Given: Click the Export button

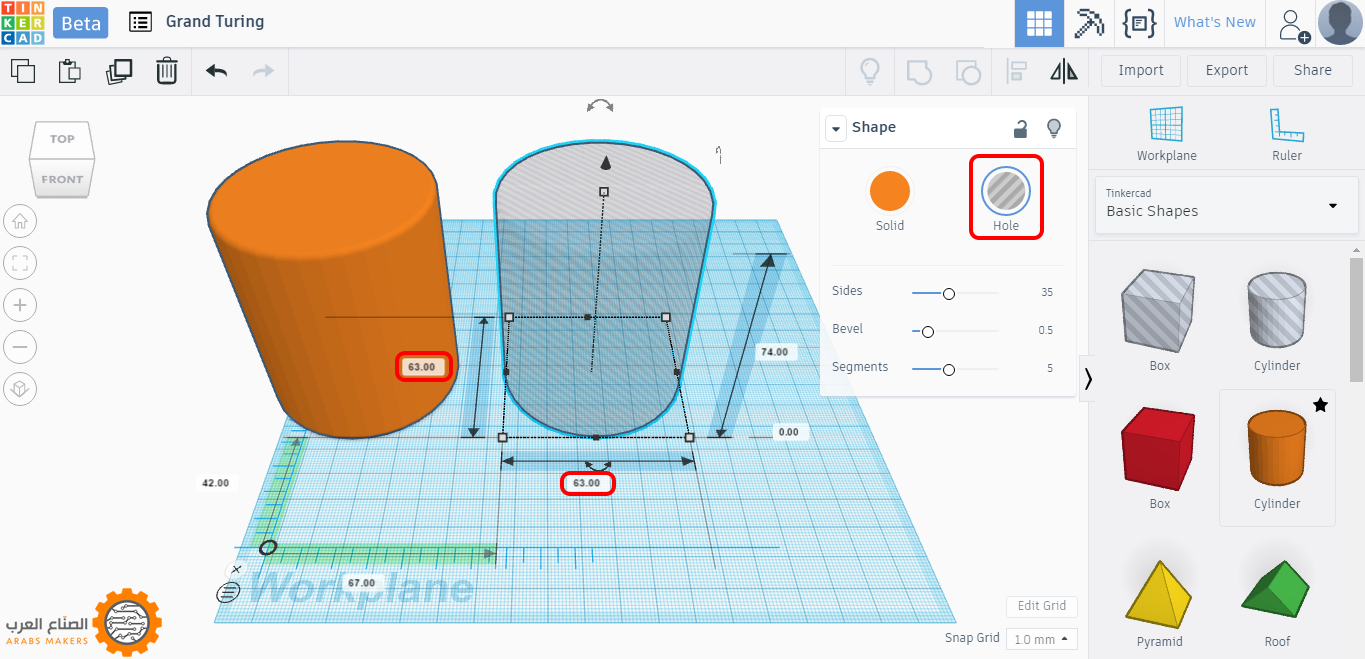Looking at the screenshot, I should tap(1227, 71).
